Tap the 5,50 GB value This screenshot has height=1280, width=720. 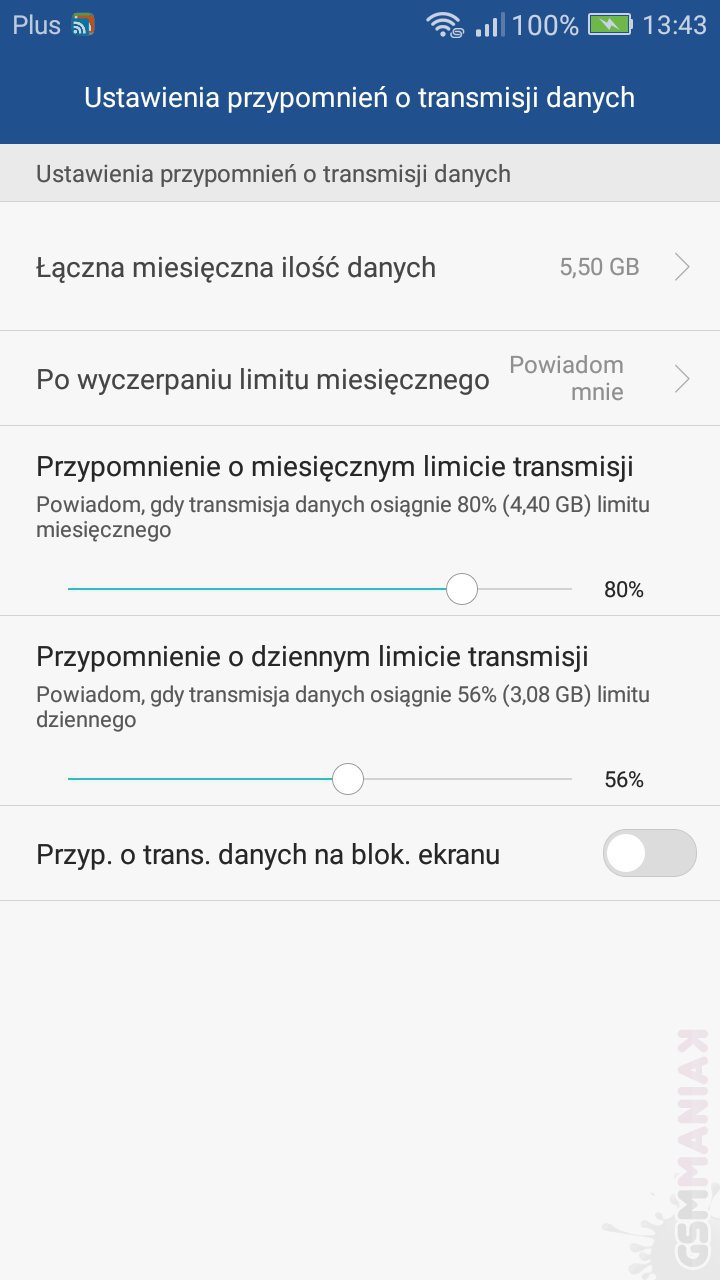[599, 267]
